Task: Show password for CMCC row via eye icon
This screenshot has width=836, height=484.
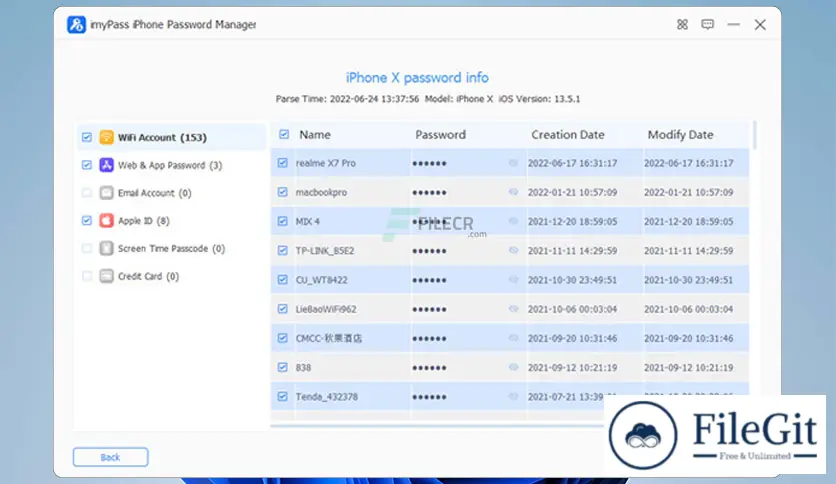Action: click(x=513, y=338)
